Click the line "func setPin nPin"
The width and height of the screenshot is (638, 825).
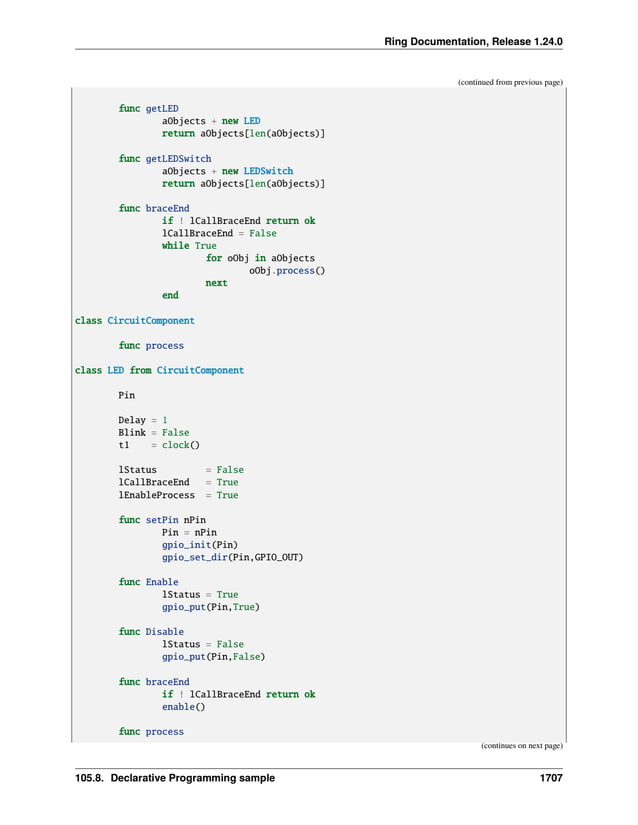[x=162, y=520]
